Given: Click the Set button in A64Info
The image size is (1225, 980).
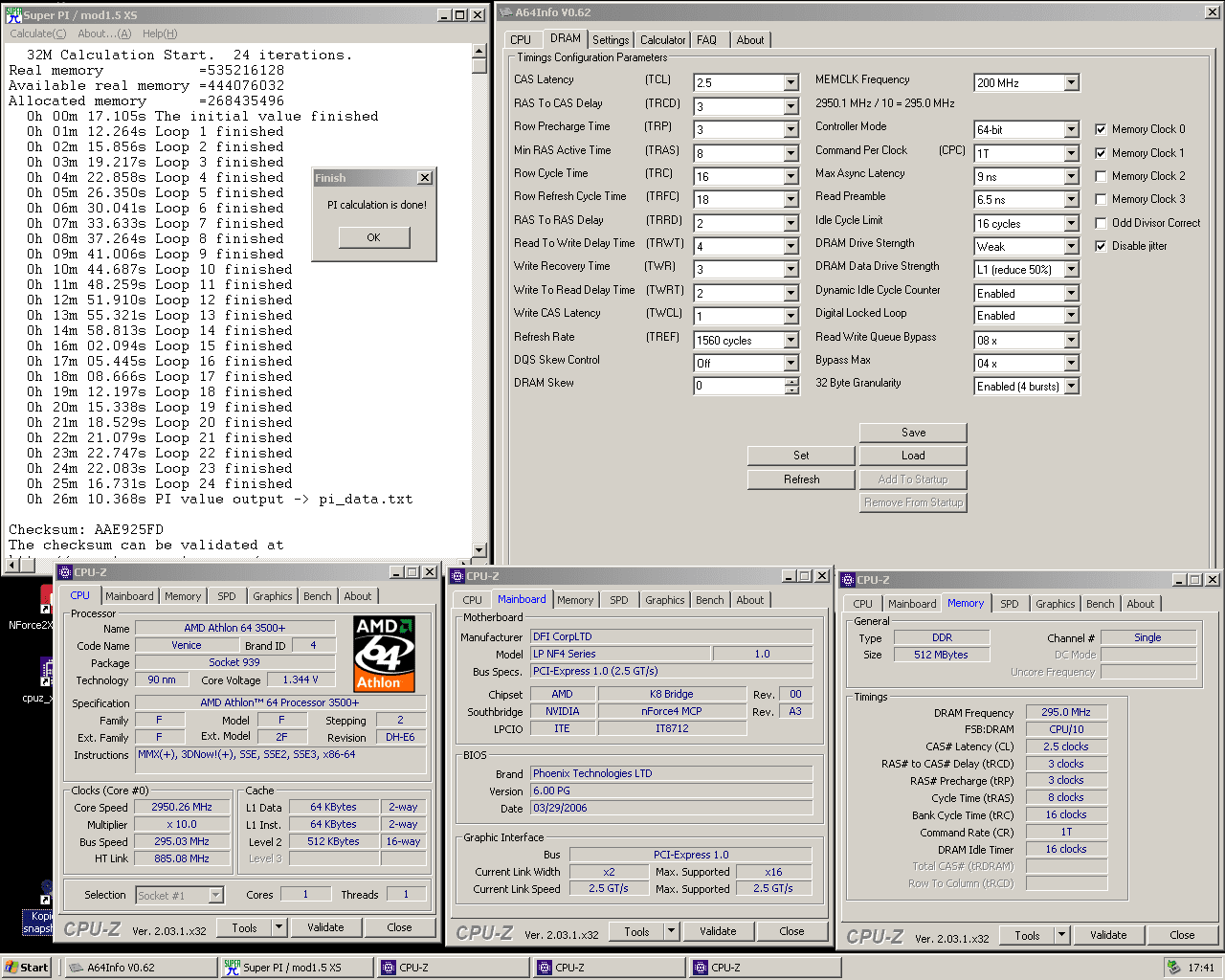Looking at the screenshot, I should click(x=801, y=456).
